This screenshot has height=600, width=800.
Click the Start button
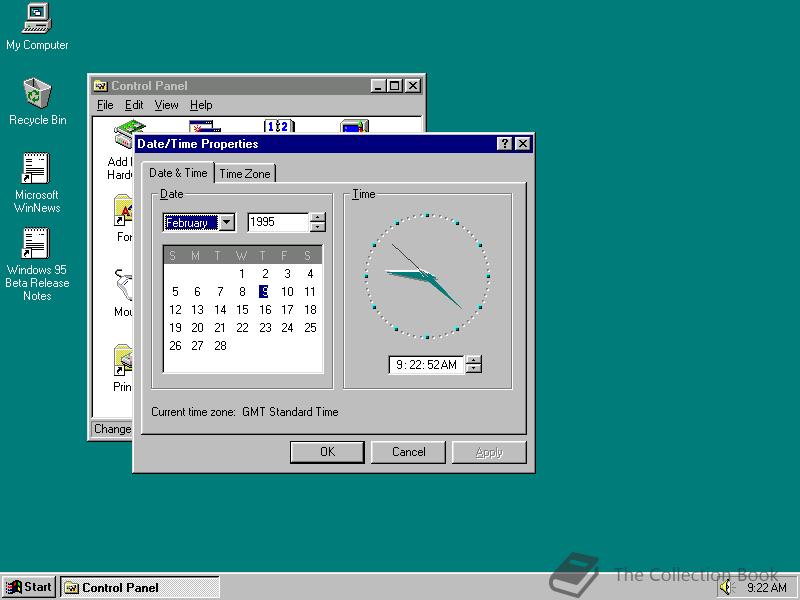[x=29, y=587]
